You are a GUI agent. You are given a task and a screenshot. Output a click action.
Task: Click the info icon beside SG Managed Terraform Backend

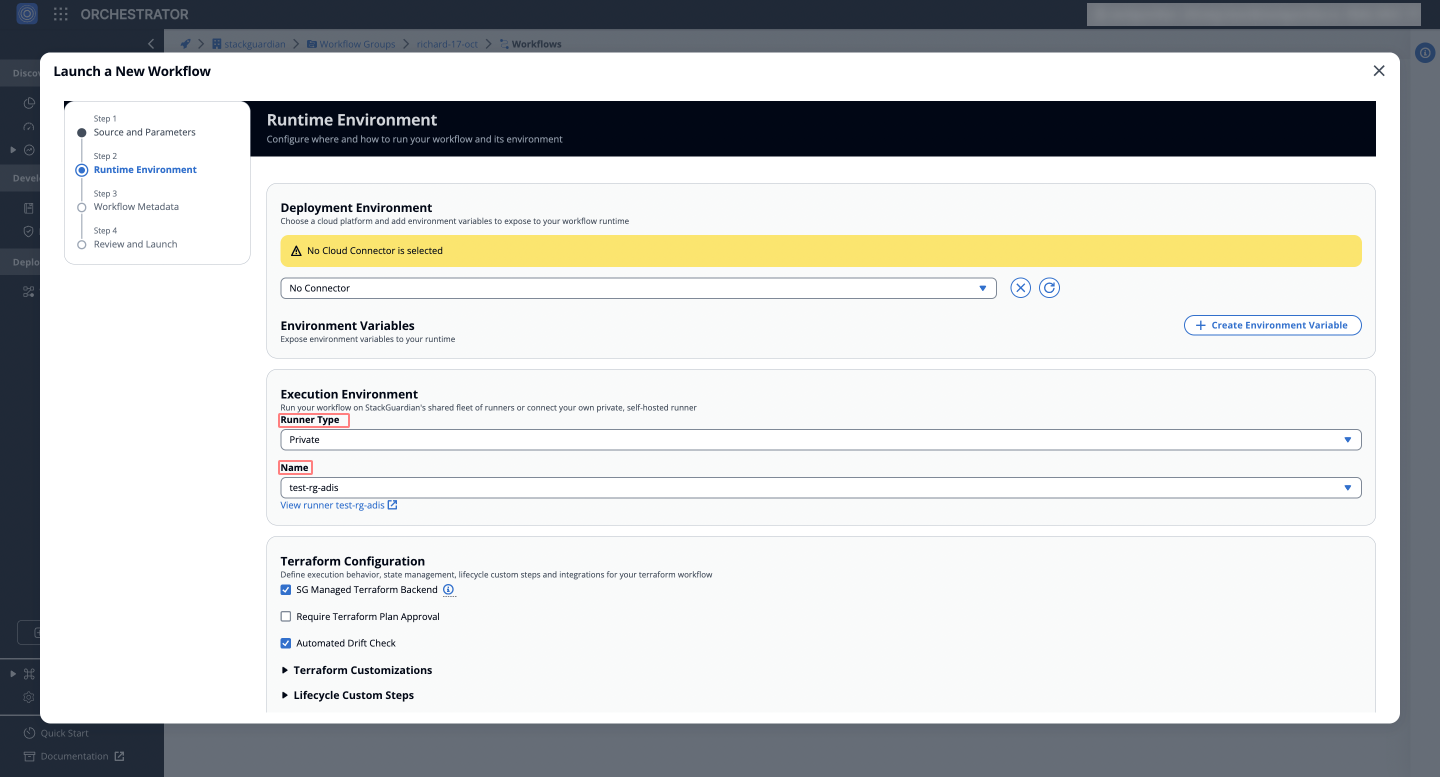click(x=448, y=590)
